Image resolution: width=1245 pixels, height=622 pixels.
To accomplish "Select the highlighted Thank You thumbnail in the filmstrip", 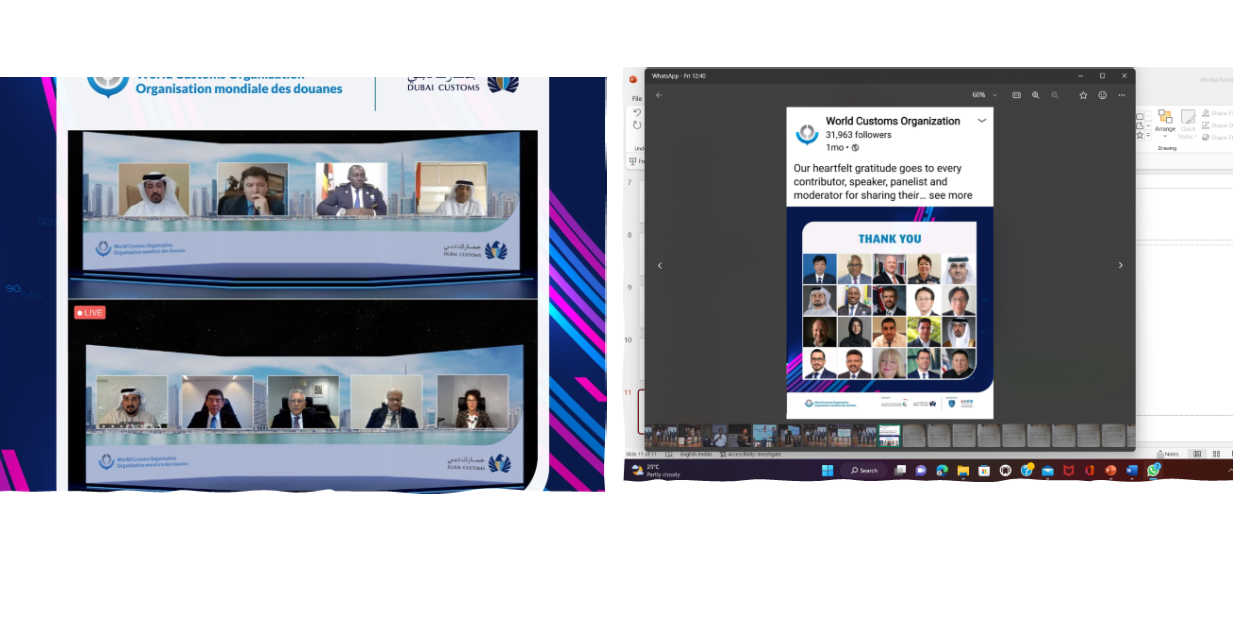I will (x=889, y=435).
